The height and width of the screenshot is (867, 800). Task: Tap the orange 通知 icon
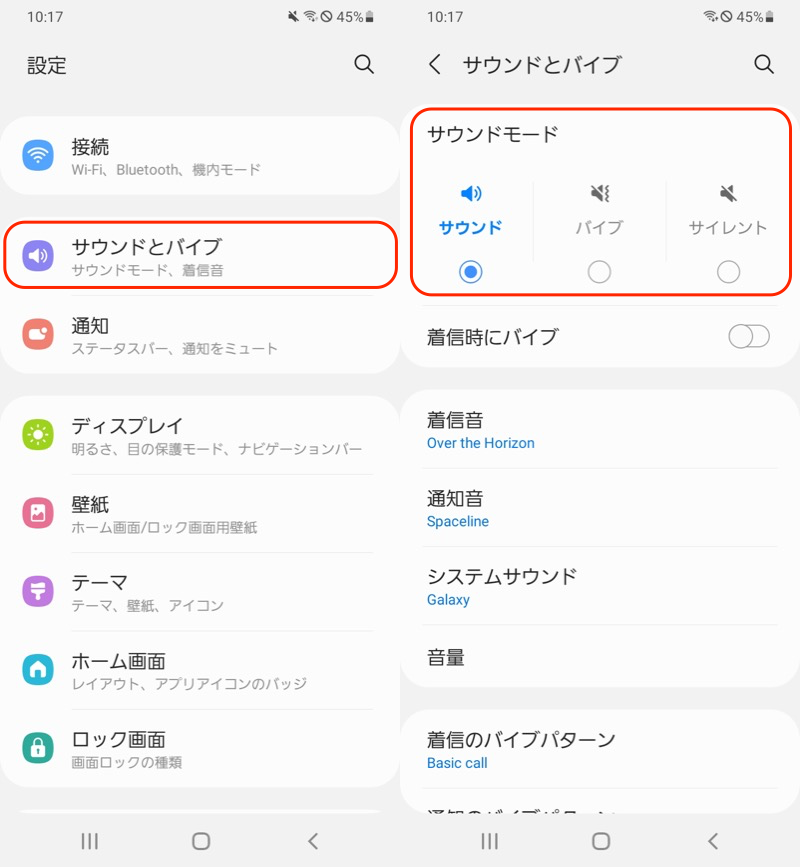38,335
